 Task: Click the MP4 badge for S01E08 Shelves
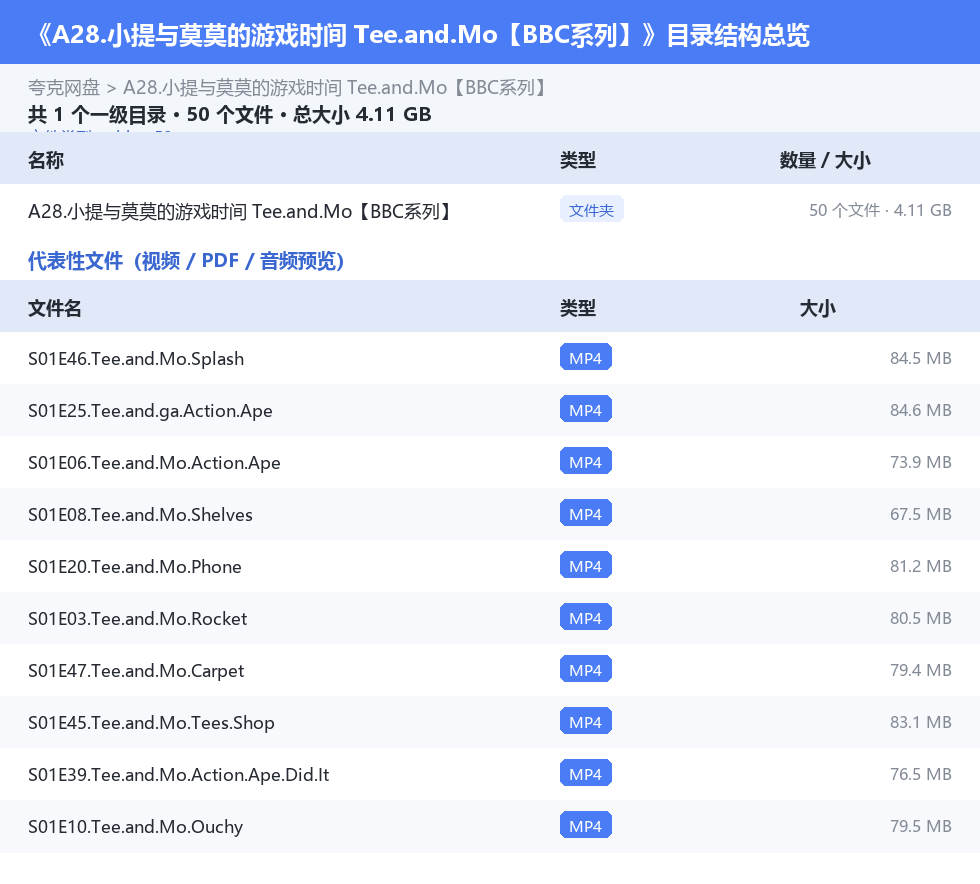586,513
